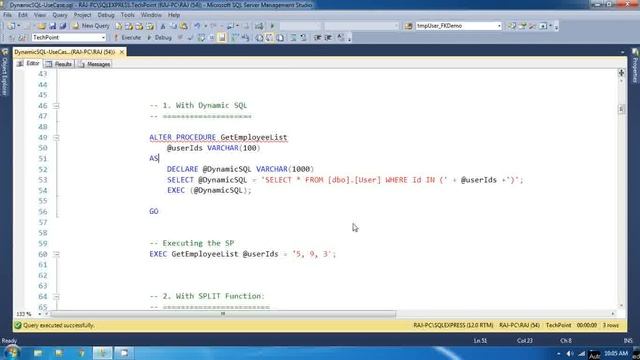Click 'Query executed successfully' status message
Image resolution: width=640 pixels, height=360 pixels.
point(58,325)
